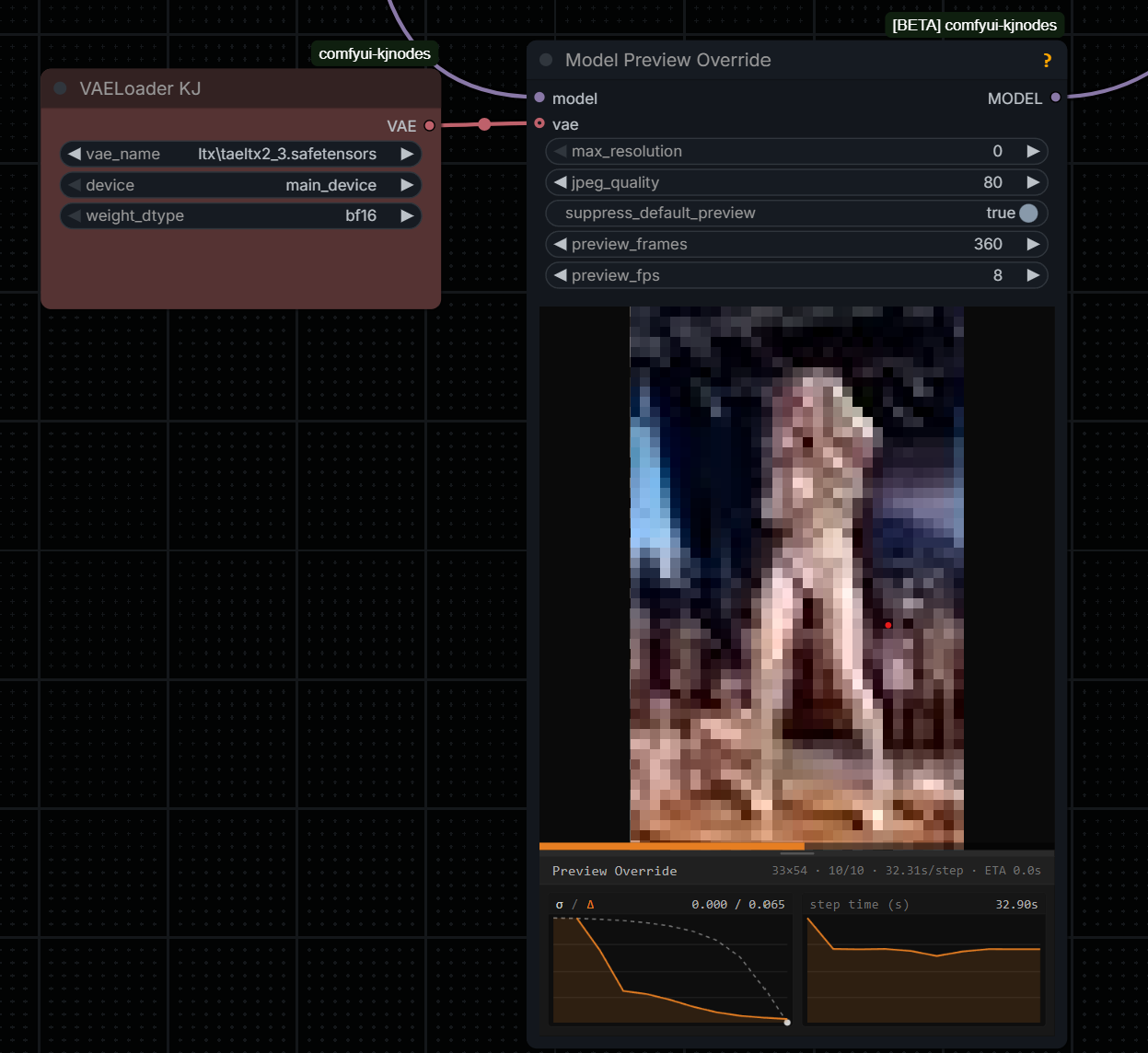Grab the preview panel resize handle
1148x1053 pixels.
pyautogui.click(x=797, y=854)
